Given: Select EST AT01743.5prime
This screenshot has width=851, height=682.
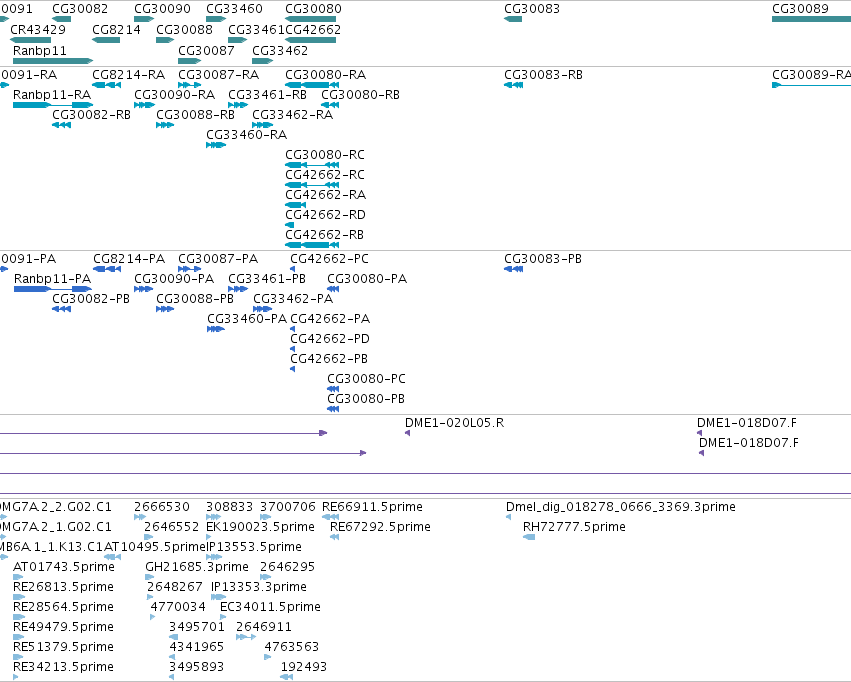Looking at the screenshot, I should (64, 566).
